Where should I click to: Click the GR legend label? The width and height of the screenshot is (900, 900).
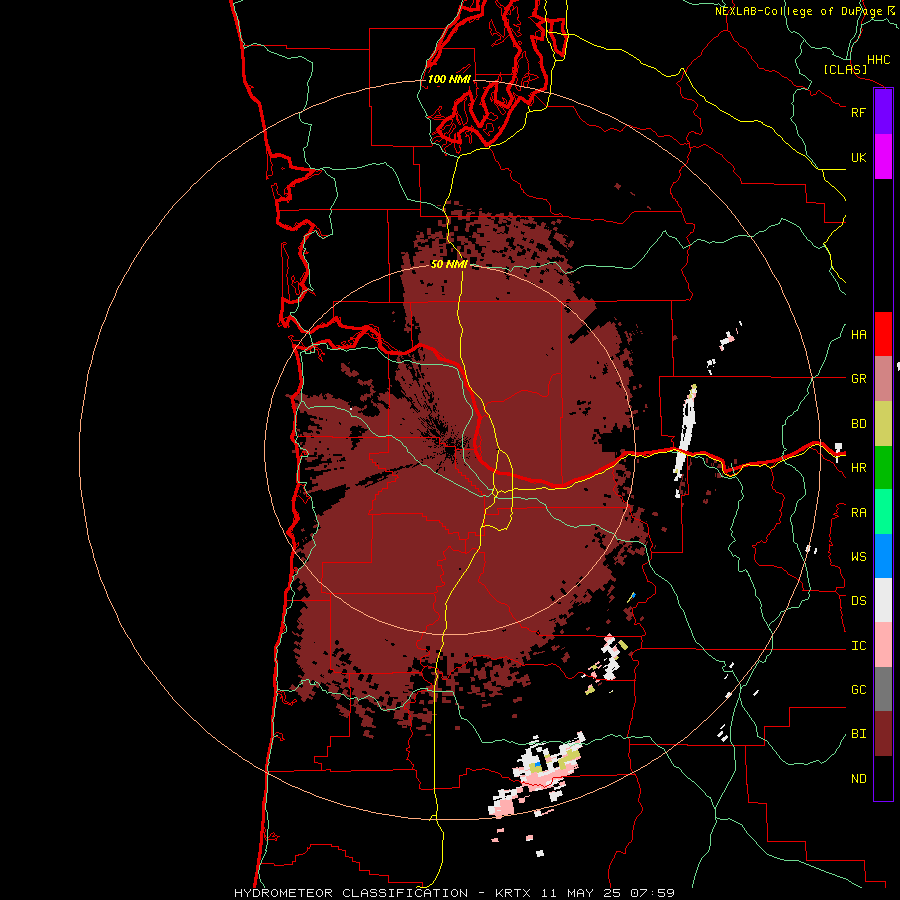pyautogui.click(x=859, y=379)
